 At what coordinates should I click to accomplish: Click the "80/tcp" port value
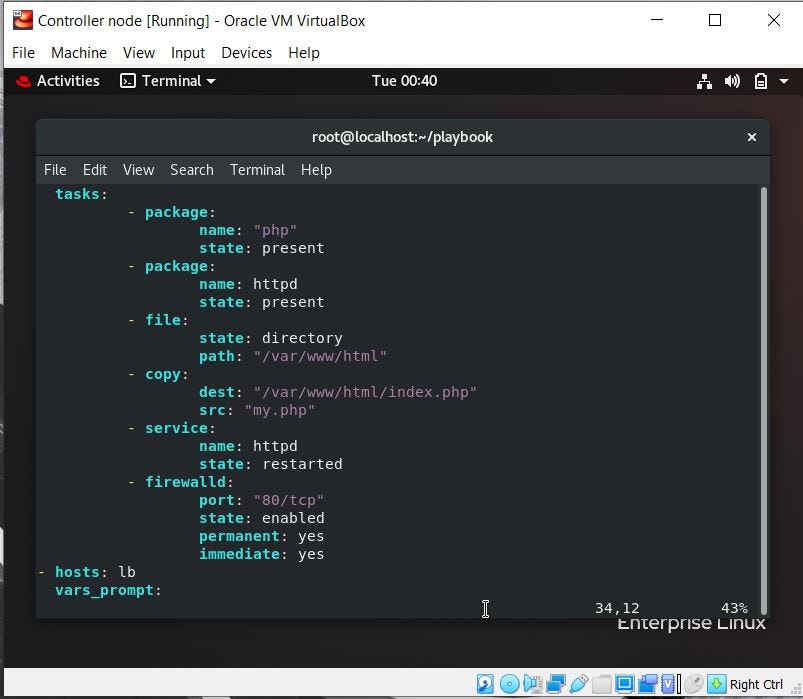pyautogui.click(x=288, y=500)
